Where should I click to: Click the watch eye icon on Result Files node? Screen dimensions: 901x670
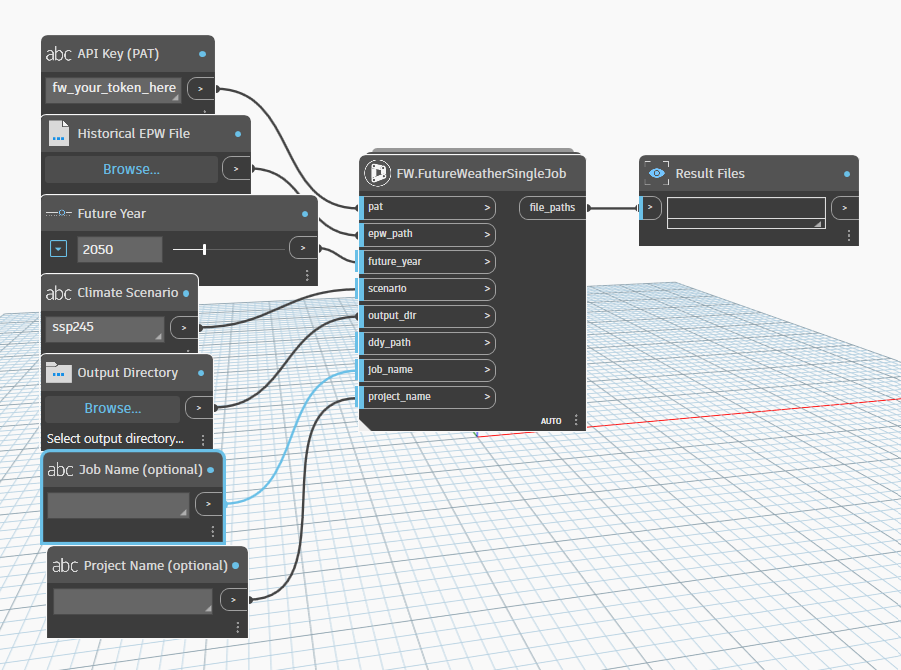coord(657,173)
